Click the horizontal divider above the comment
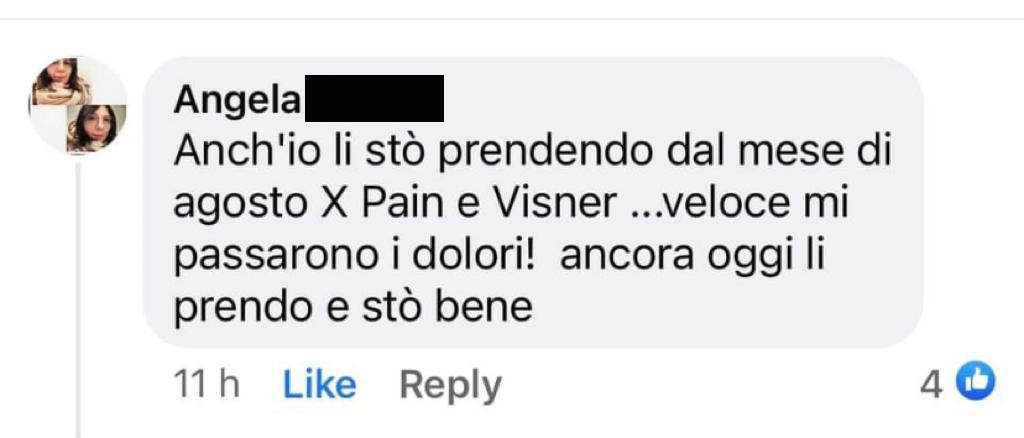 (512, 20)
